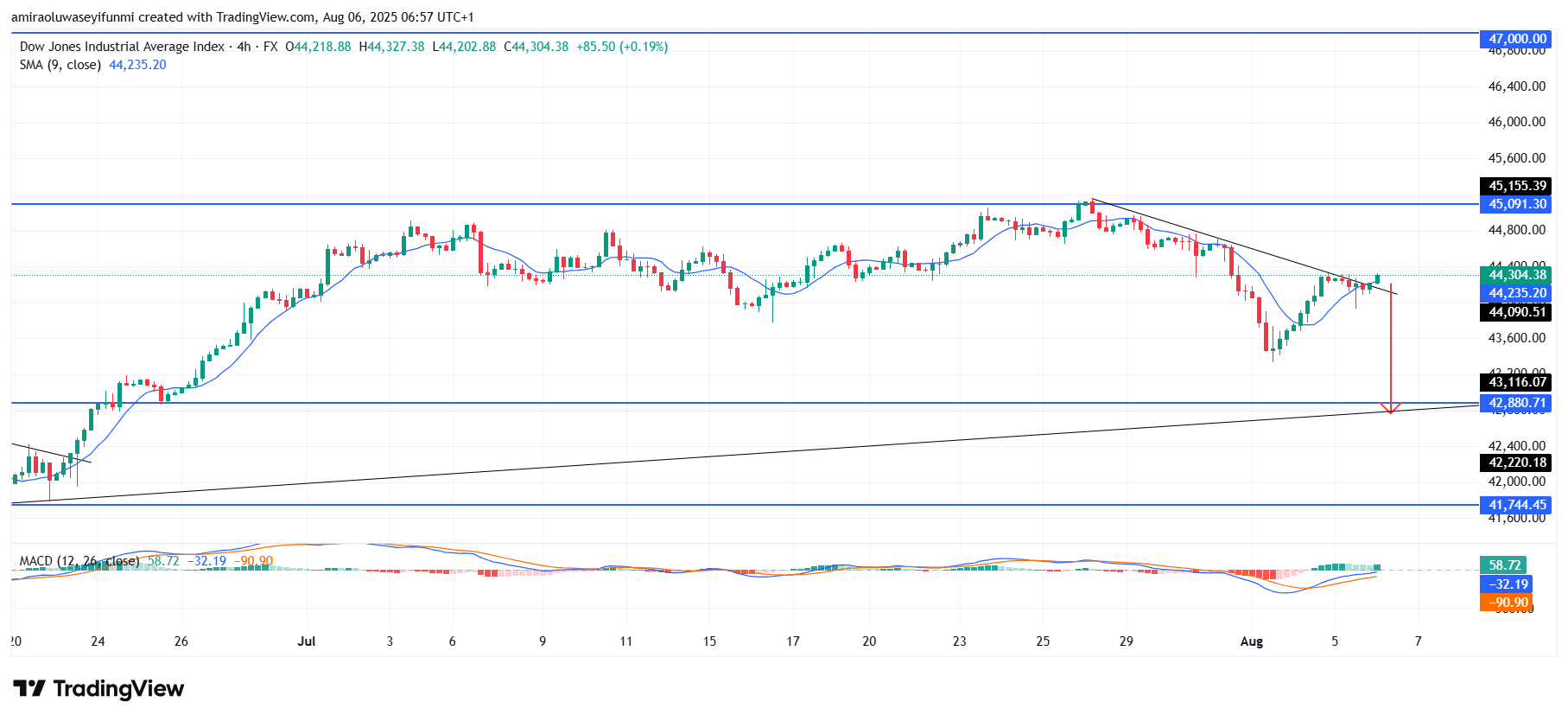Click the 41,744.45 blue price label
This screenshot has width=1568, height=721.
[1515, 505]
